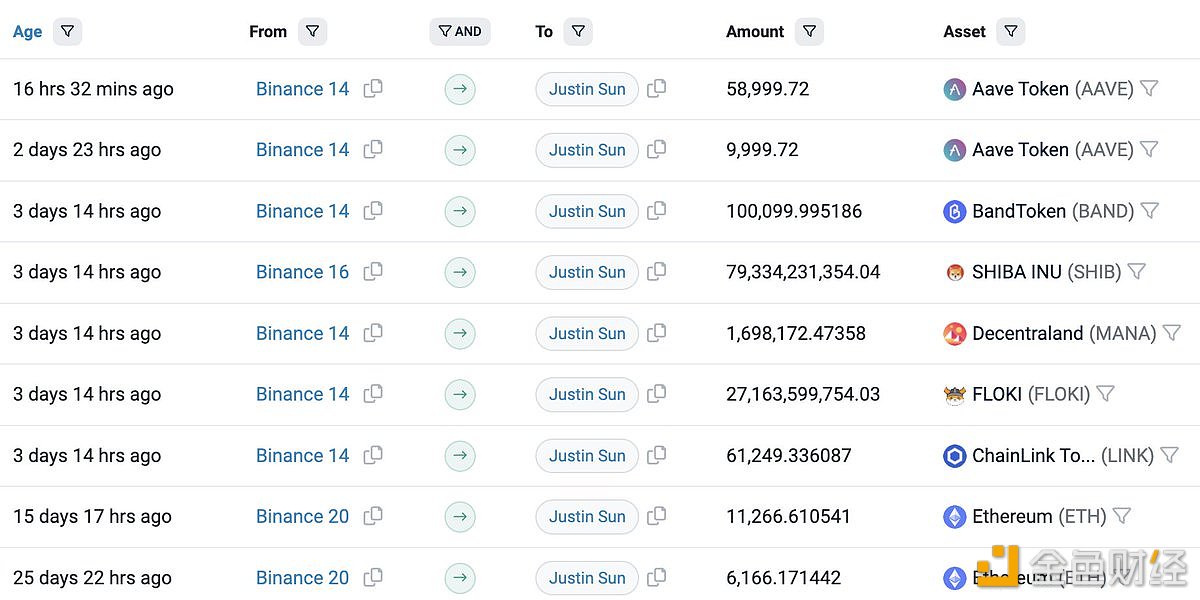The image size is (1200, 600).
Task: Click the Aave logo in the 9,999.72 row
Action: point(955,150)
